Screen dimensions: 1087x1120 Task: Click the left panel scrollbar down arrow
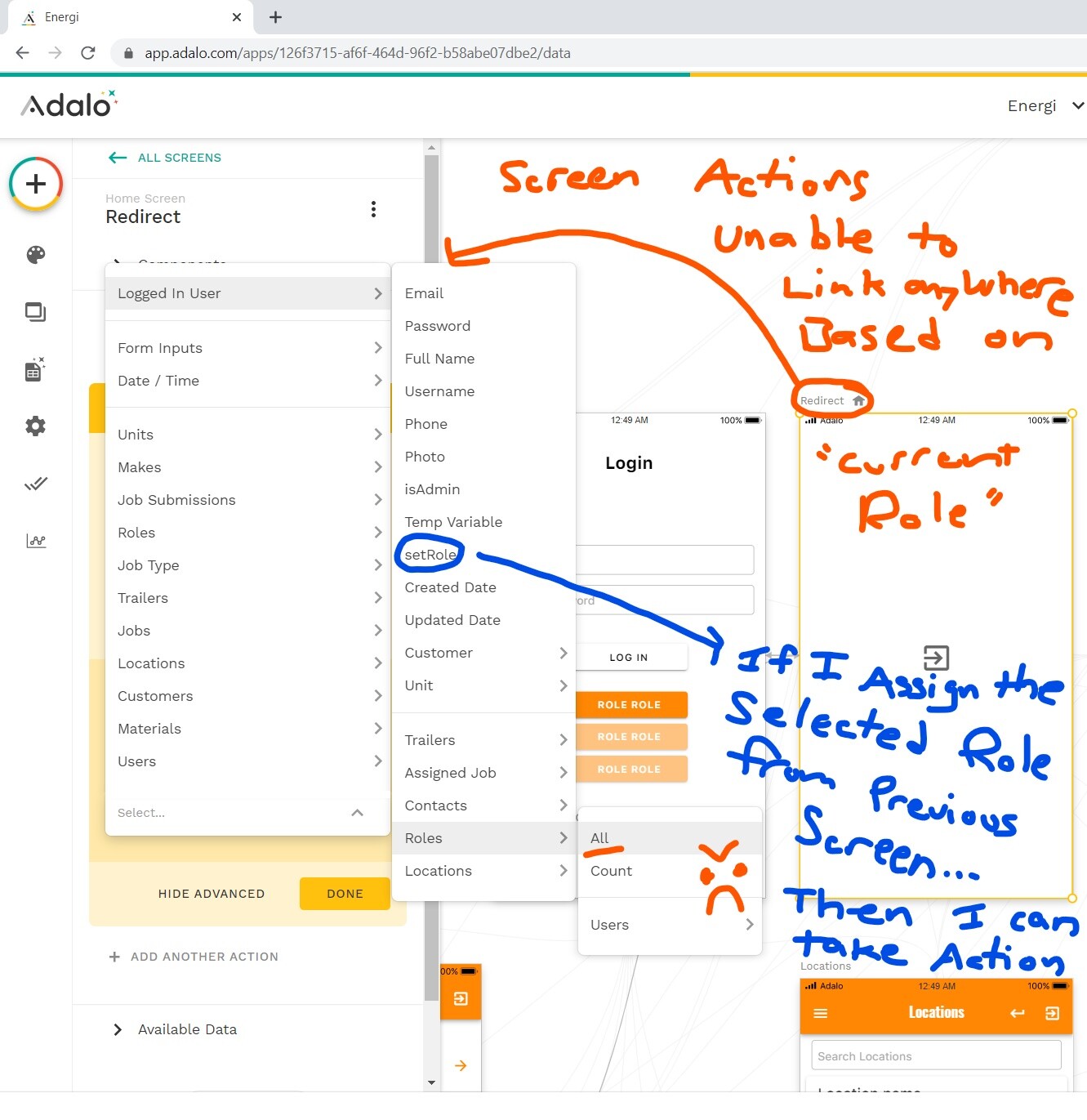coord(431,1082)
